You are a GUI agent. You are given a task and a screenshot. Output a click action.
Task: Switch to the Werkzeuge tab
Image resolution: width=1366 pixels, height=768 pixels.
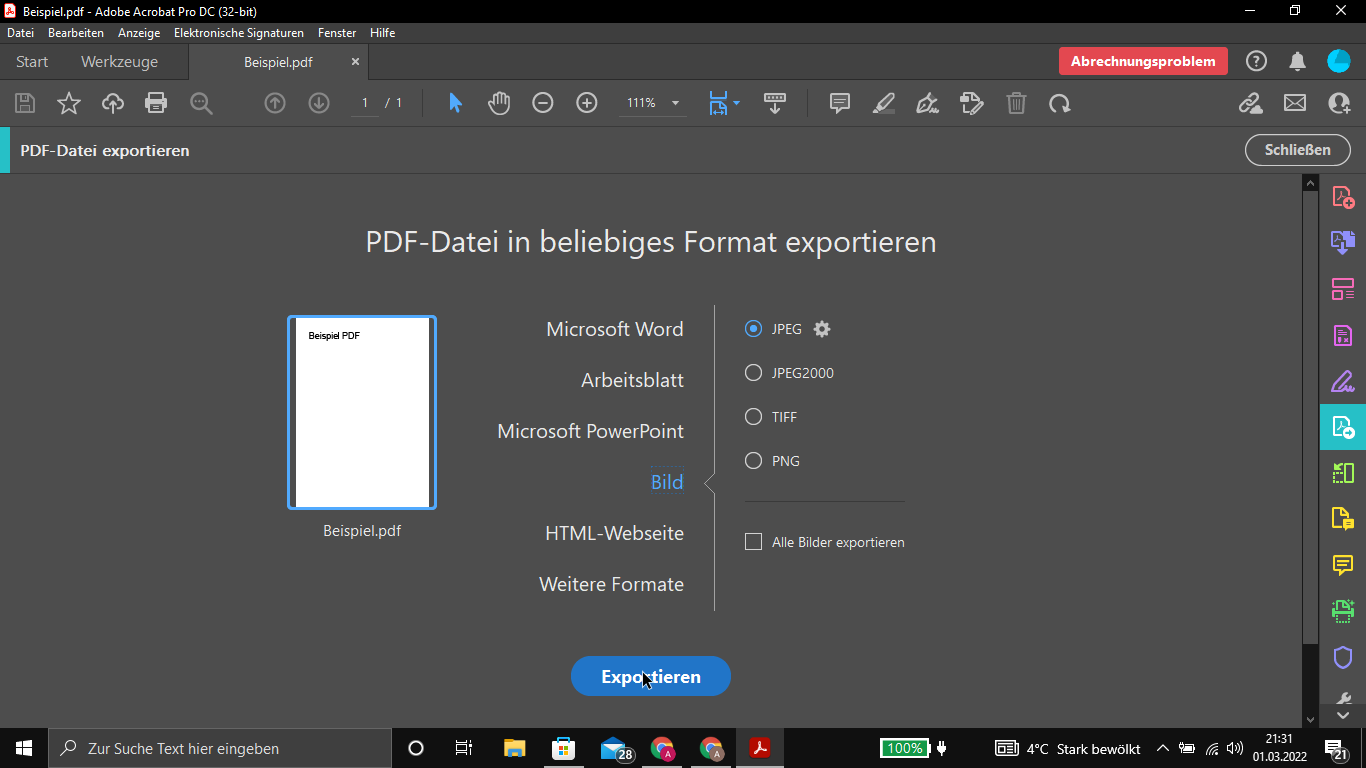pyautogui.click(x=119, y=62)
